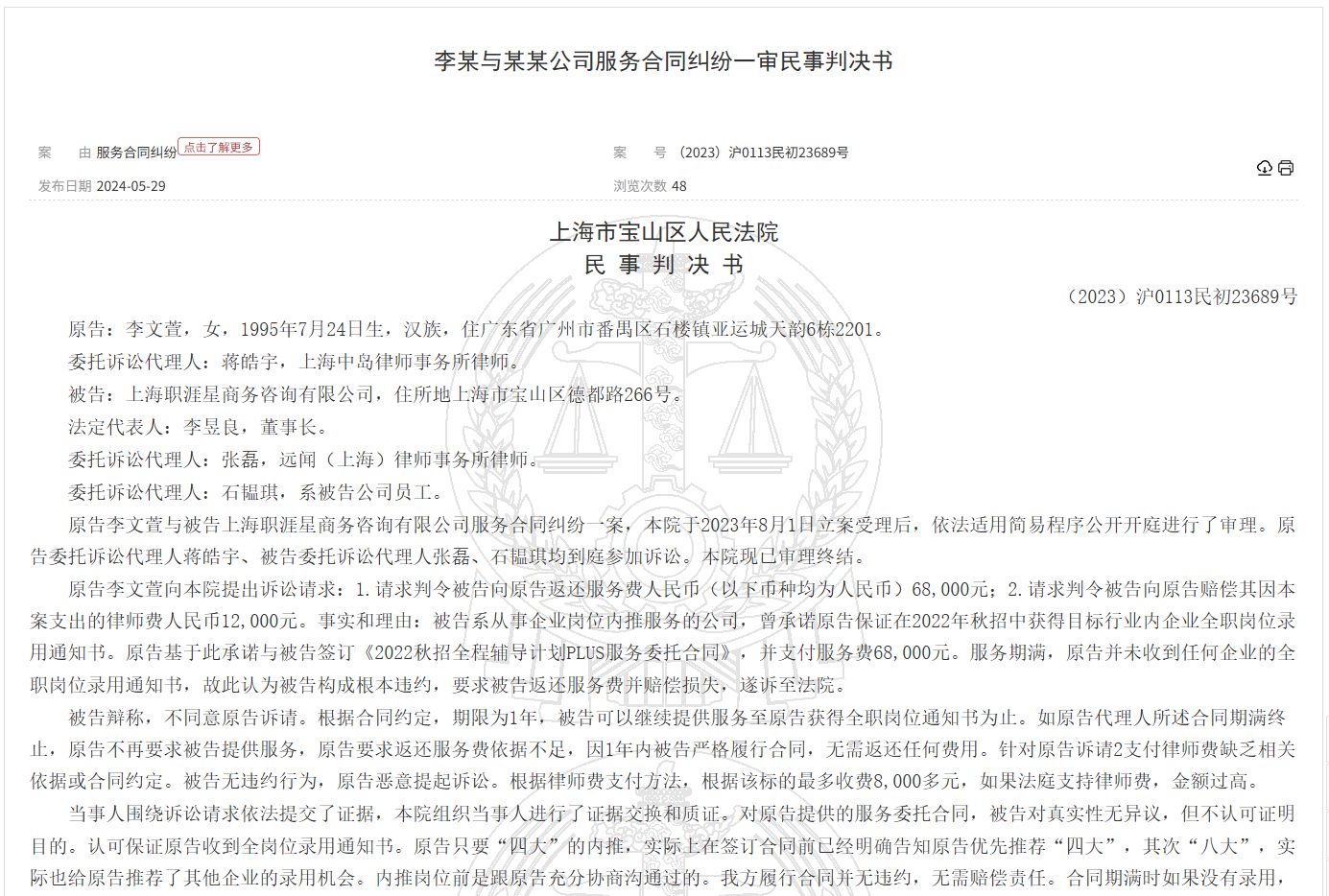1329x896 pixels.
Task: Click the case cause text 服务合同纠纷
Action: click(136, 153)
